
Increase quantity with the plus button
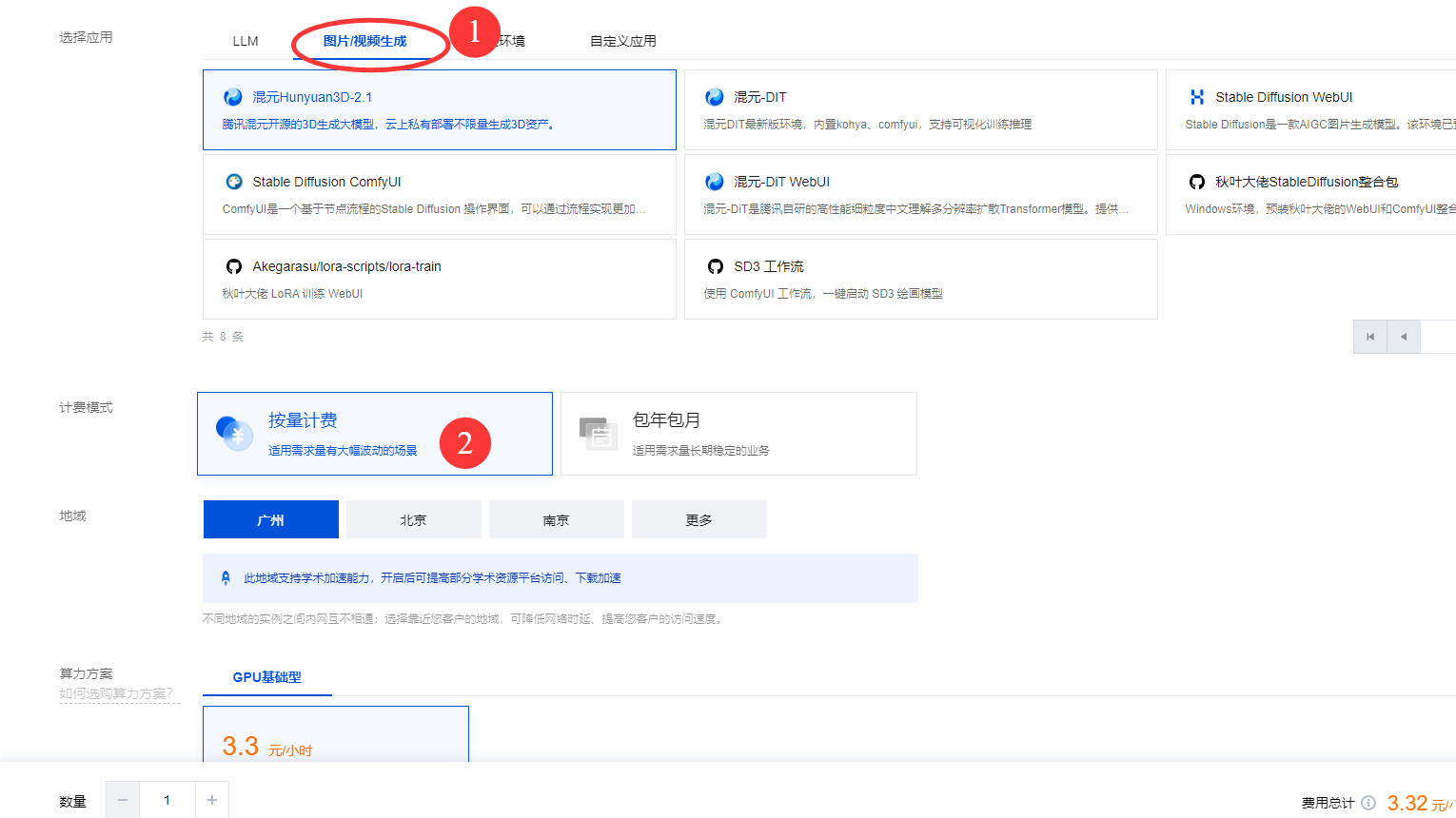(x=212, y=801)
